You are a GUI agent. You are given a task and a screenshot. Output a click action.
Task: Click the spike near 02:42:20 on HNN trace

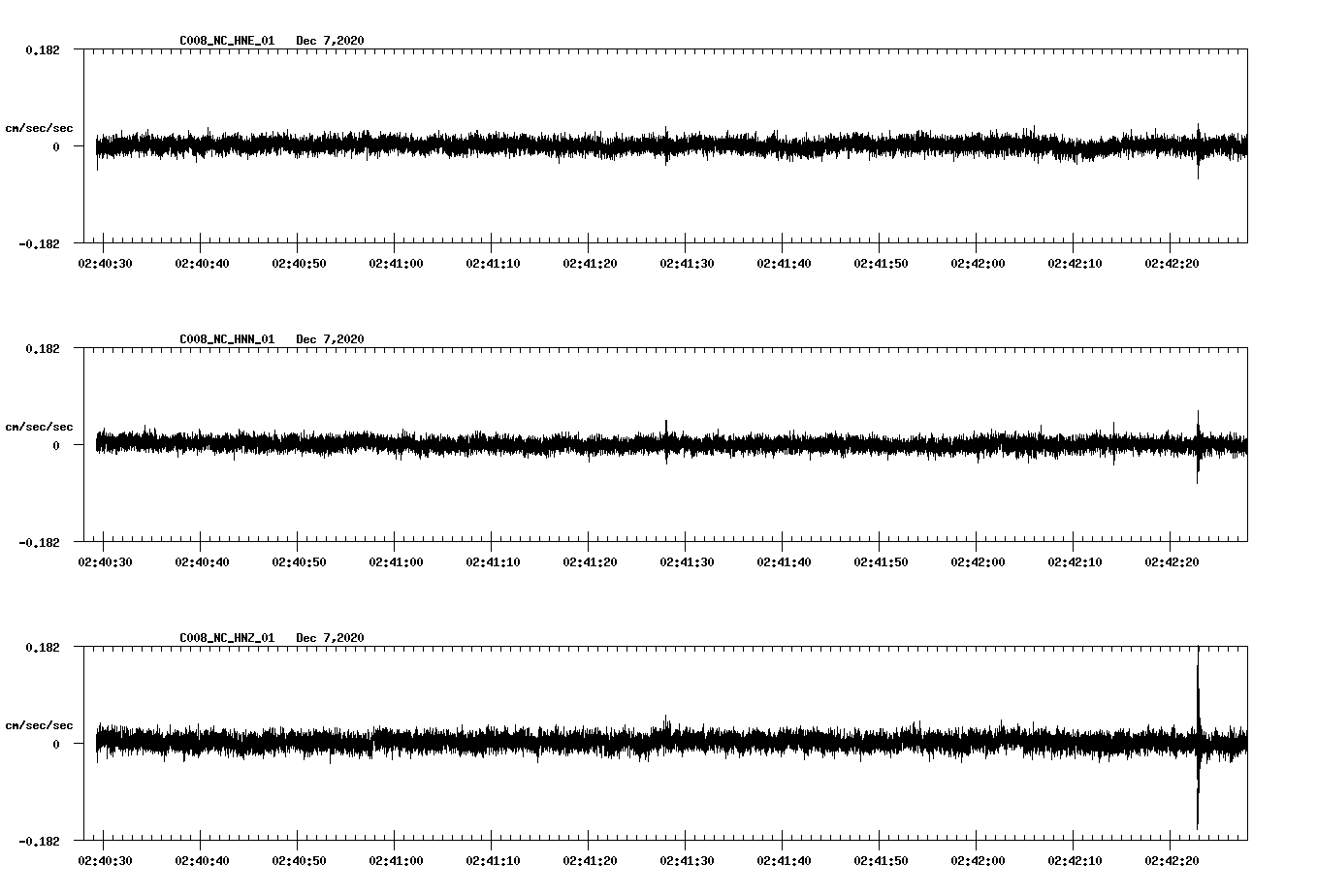pyautogui.click(x=1199, y=446)
